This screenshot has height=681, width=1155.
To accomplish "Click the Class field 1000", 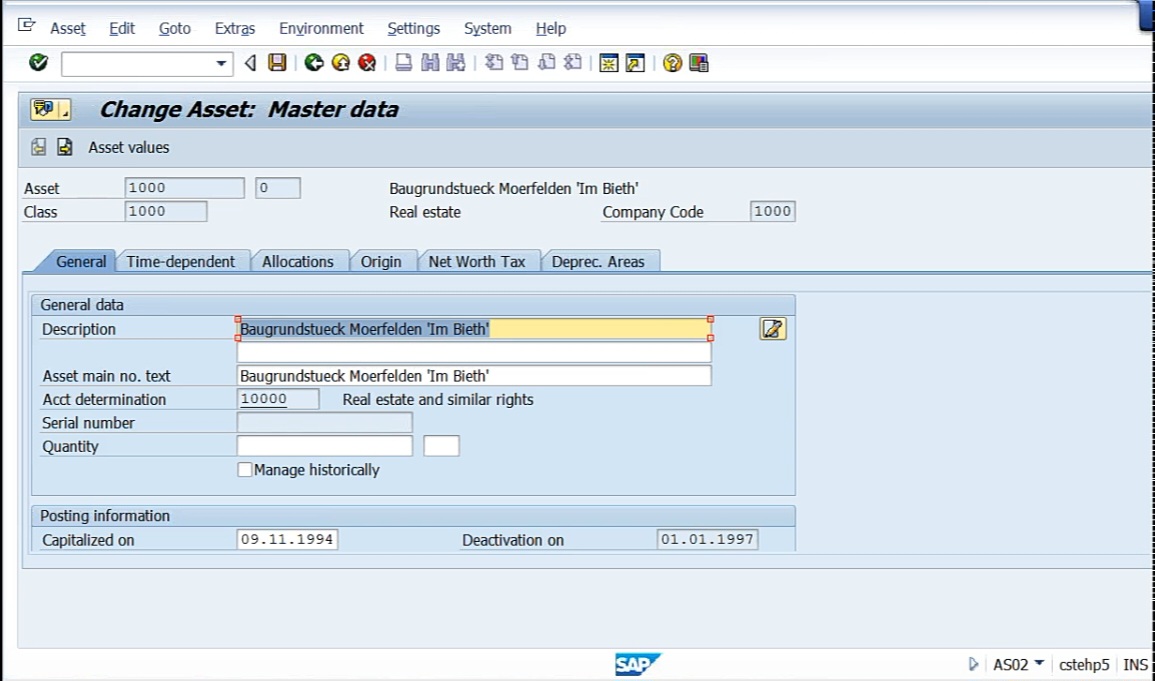I will tap(166, 211).
